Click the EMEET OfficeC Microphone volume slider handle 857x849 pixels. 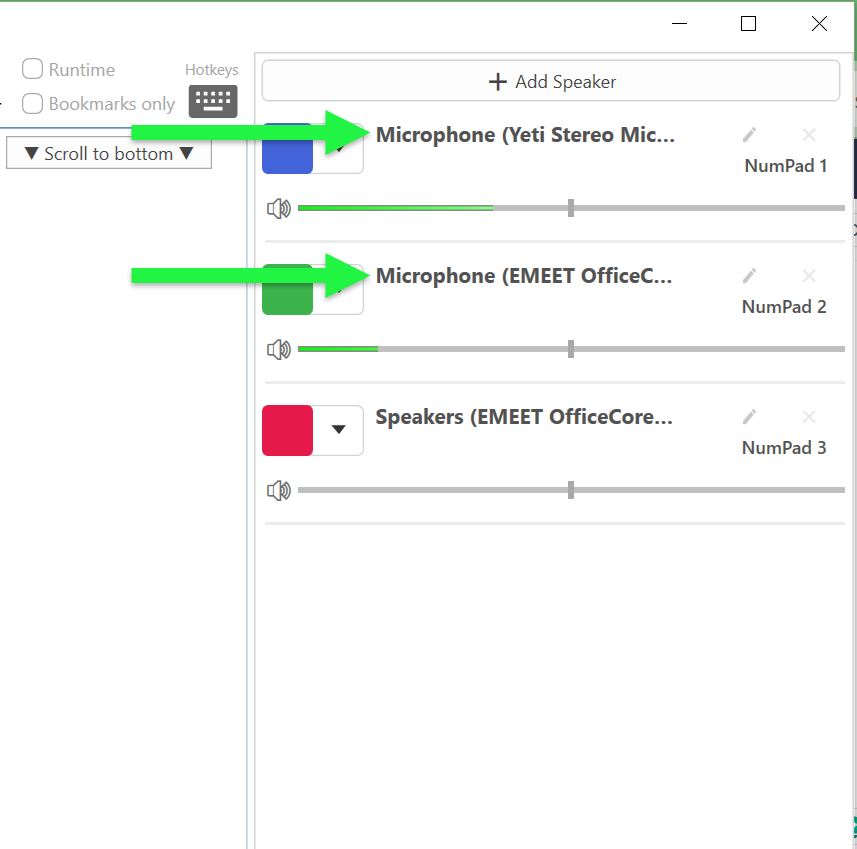(571, 349)
